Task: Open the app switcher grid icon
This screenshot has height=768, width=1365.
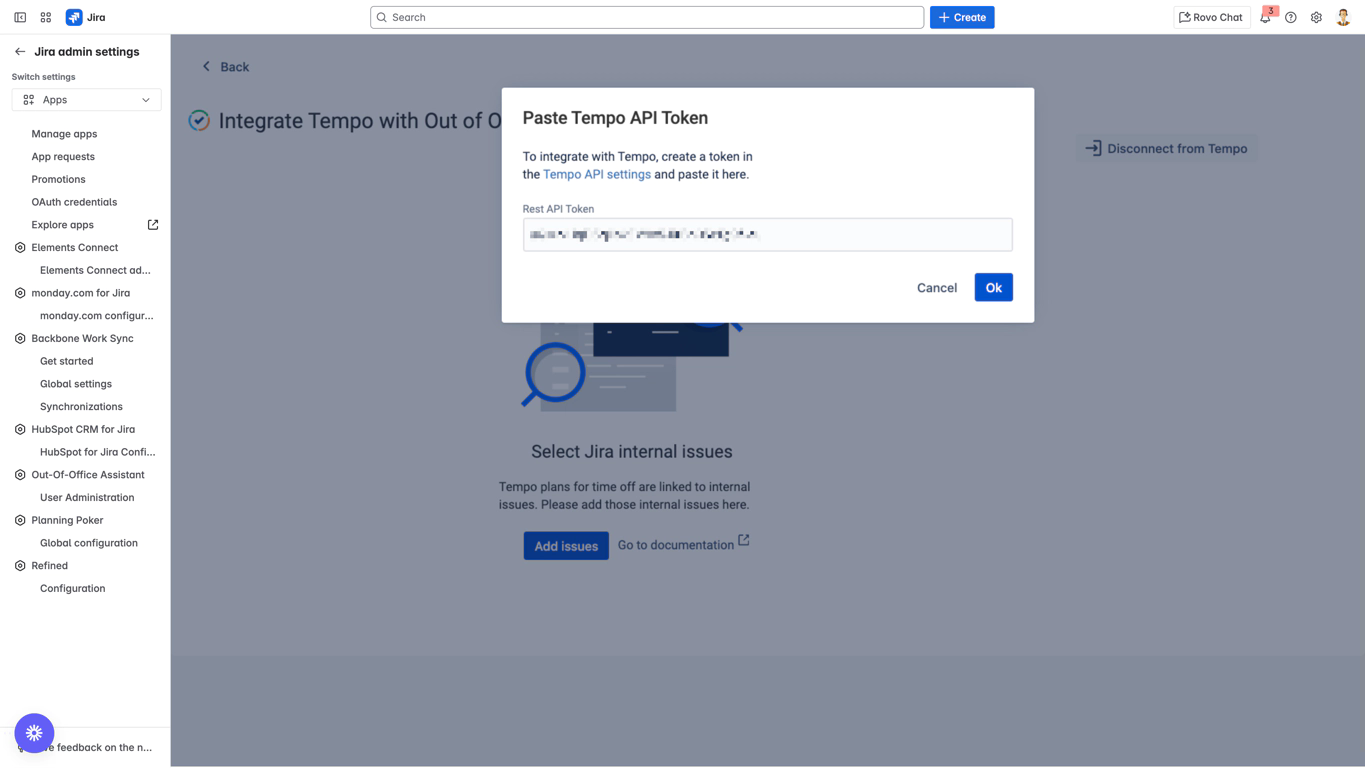Action: (46, 17)
